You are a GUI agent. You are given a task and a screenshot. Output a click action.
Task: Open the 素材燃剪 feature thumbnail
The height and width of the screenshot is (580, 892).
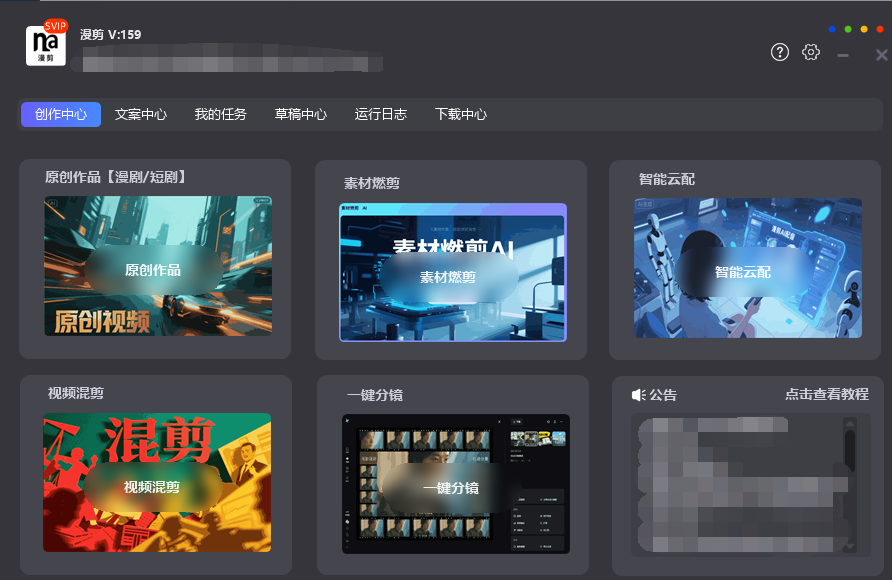(452, 273)
